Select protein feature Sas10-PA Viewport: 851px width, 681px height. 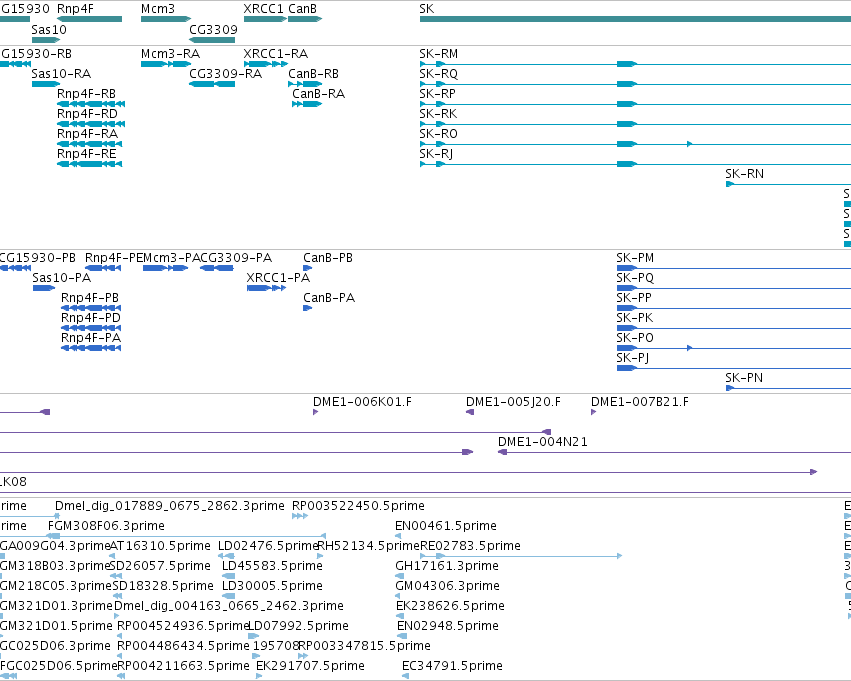point(44,288)
